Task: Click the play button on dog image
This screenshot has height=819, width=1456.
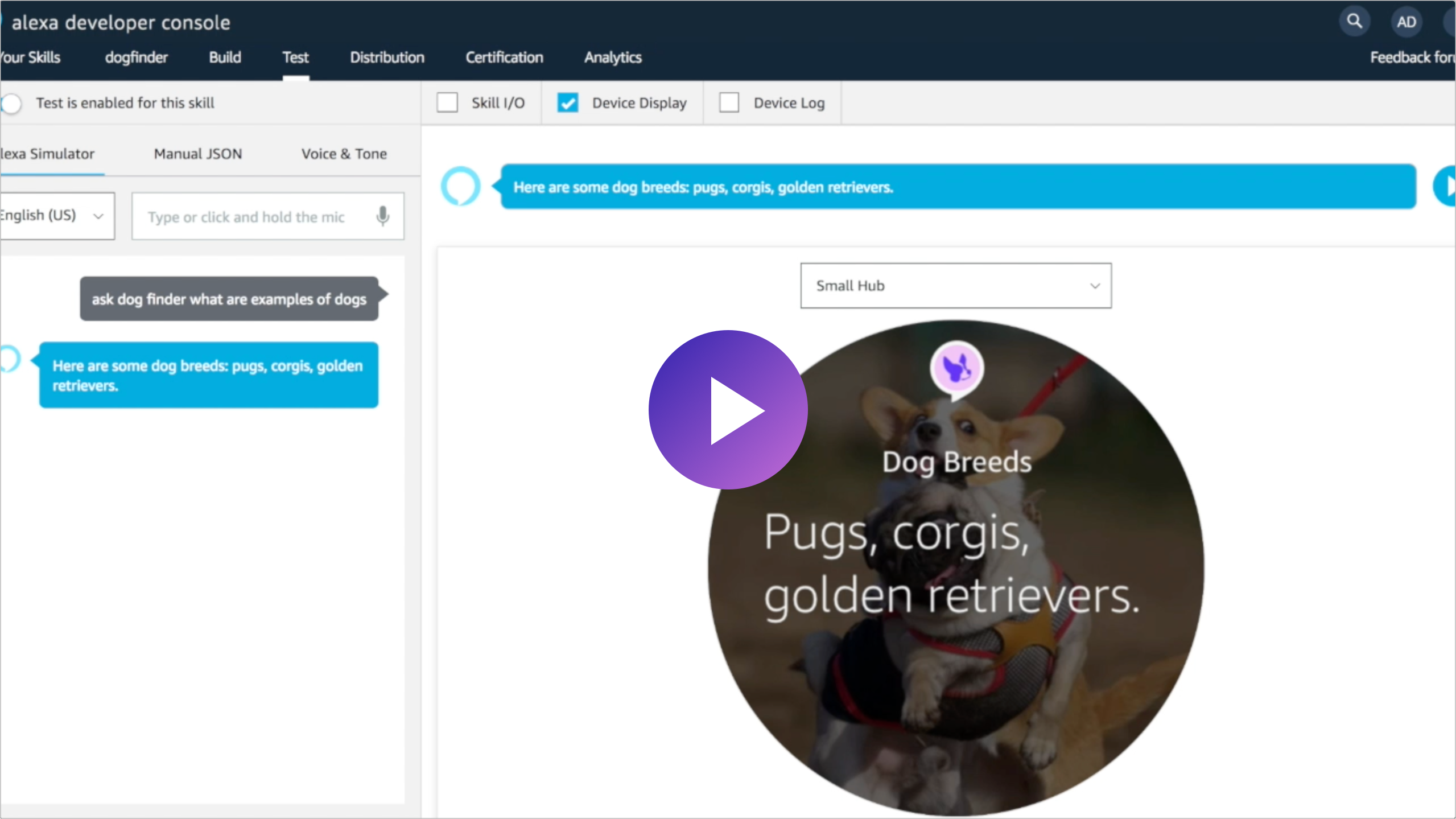Action: [x=728, y=409]
